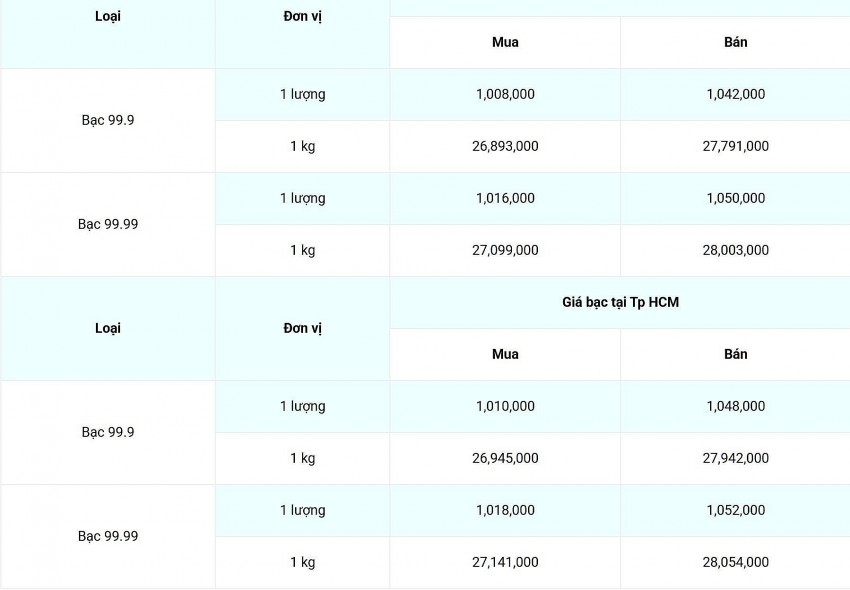Click the 1,048,000 sell price cell
Image resolution: width=850 pixels, height=590 pixels.
pos(735,406)
